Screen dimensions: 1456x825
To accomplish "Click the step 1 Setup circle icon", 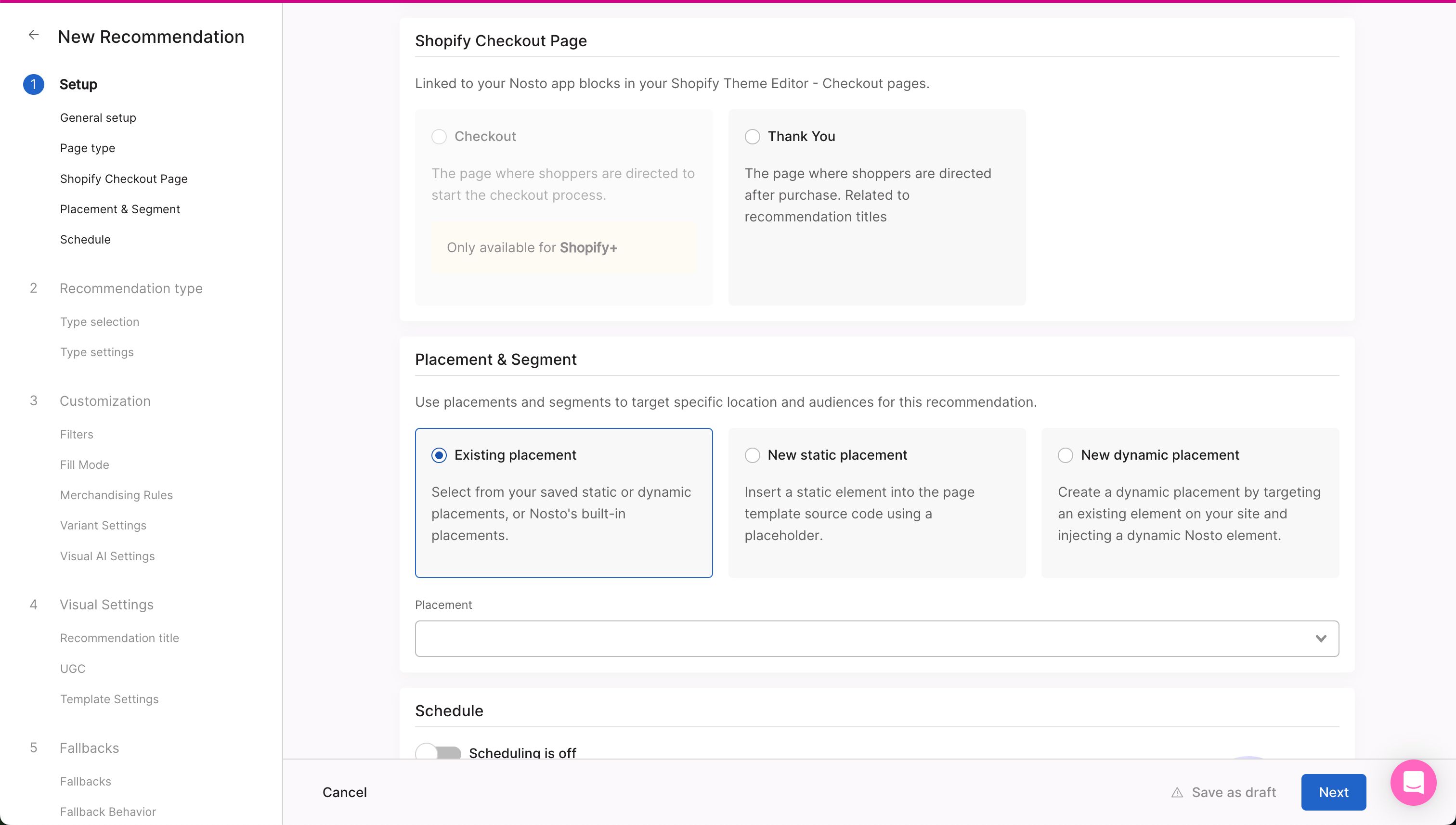I will click(x=33, y=84).
